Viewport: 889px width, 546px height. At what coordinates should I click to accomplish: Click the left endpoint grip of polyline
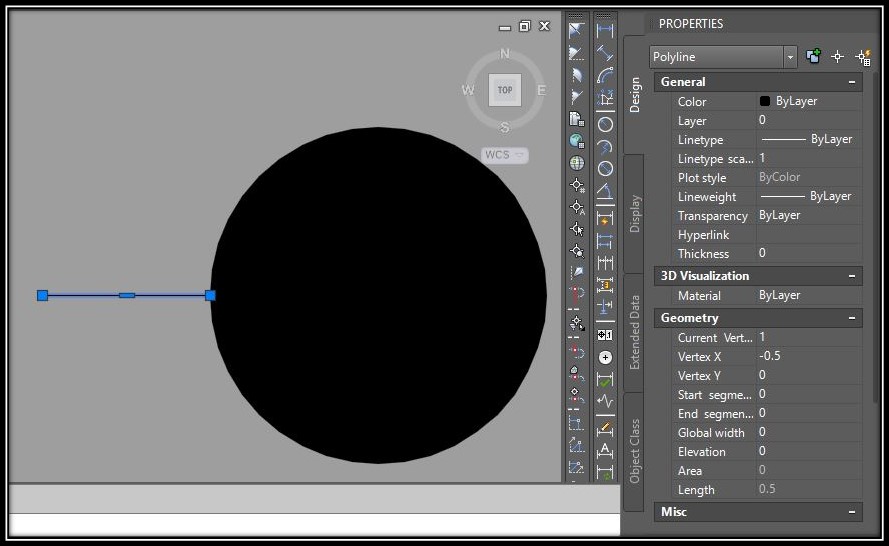pyautogui.click(x=43, y=295)
